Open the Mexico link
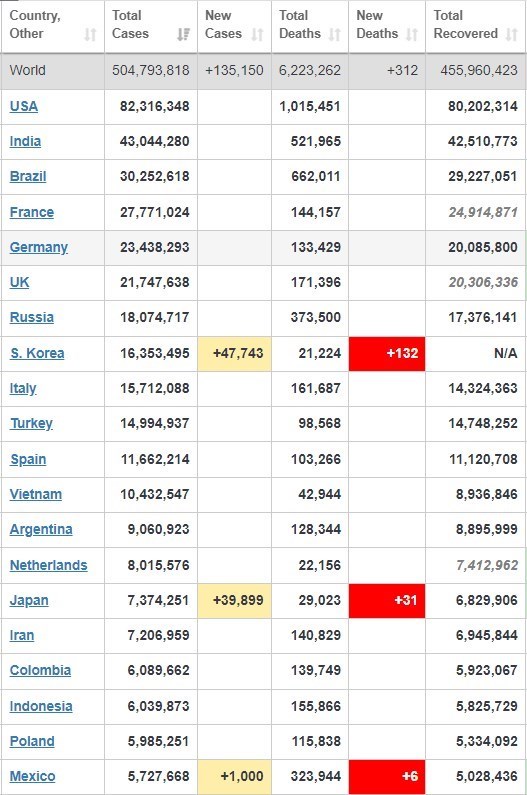This screenshot has width=527, height=795. click(32, 776)
